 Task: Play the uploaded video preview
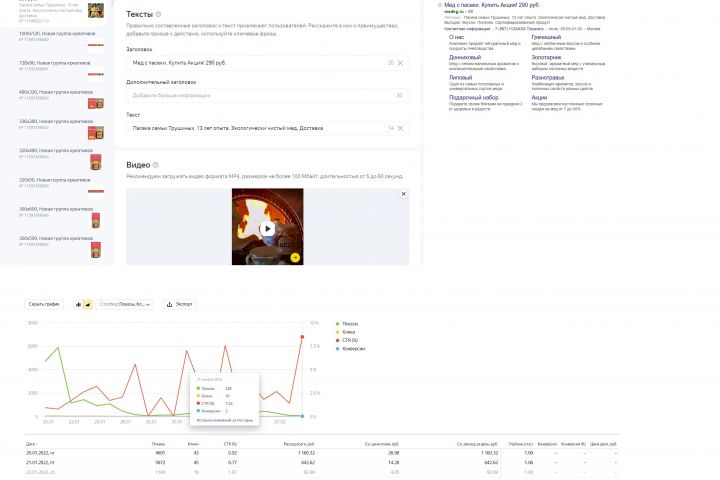pyautogui.click(x=268, y=229)
